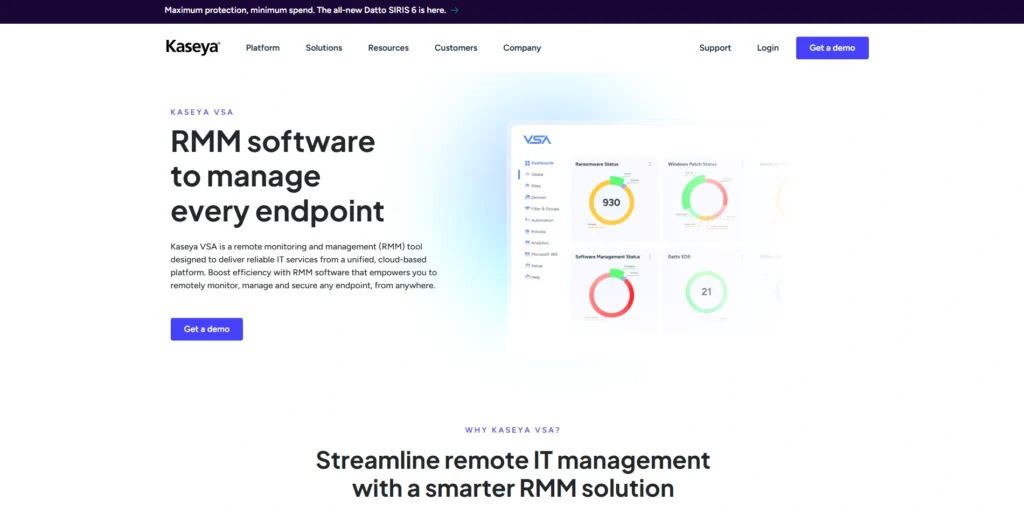Click the Software Management Status card title

click(607, 257)
